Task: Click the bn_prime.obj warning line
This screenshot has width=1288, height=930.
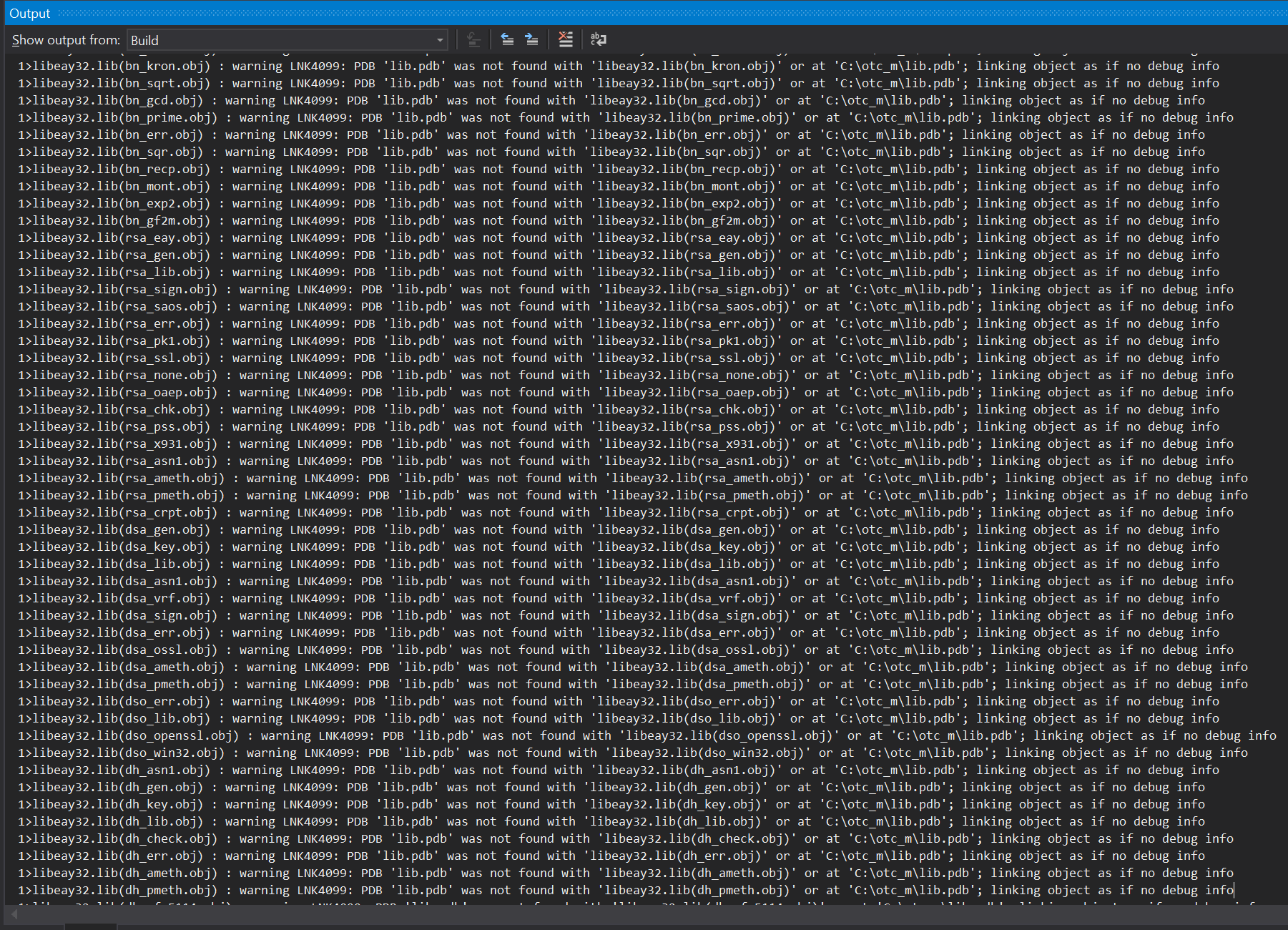Action: tap(626, 117)
